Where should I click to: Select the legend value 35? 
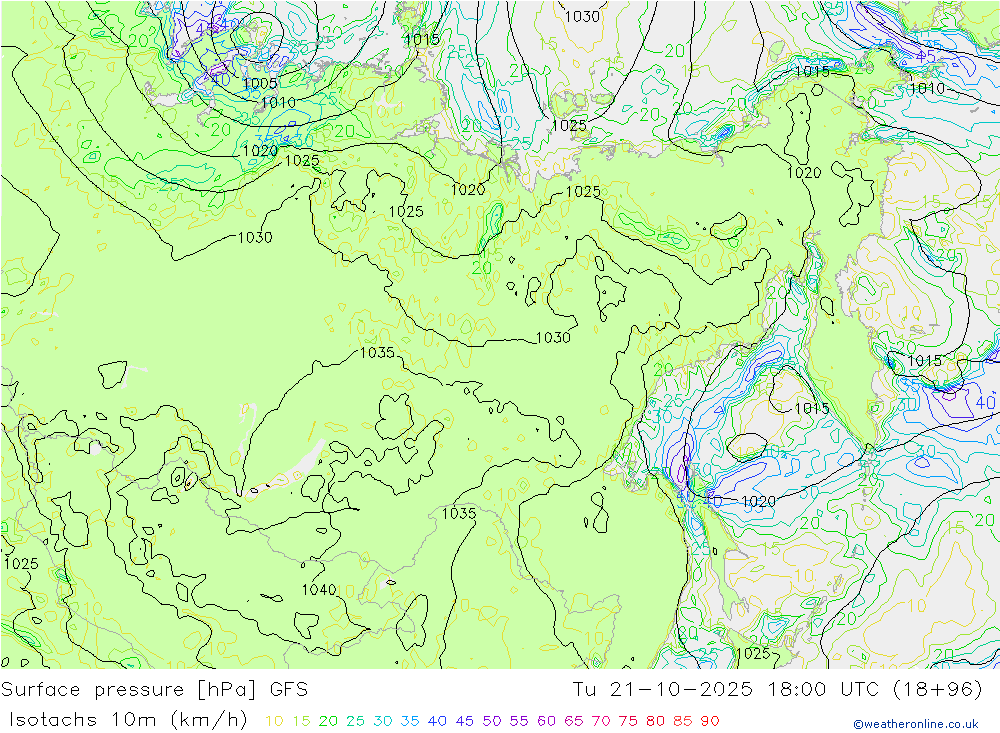[x=410, y=722]
